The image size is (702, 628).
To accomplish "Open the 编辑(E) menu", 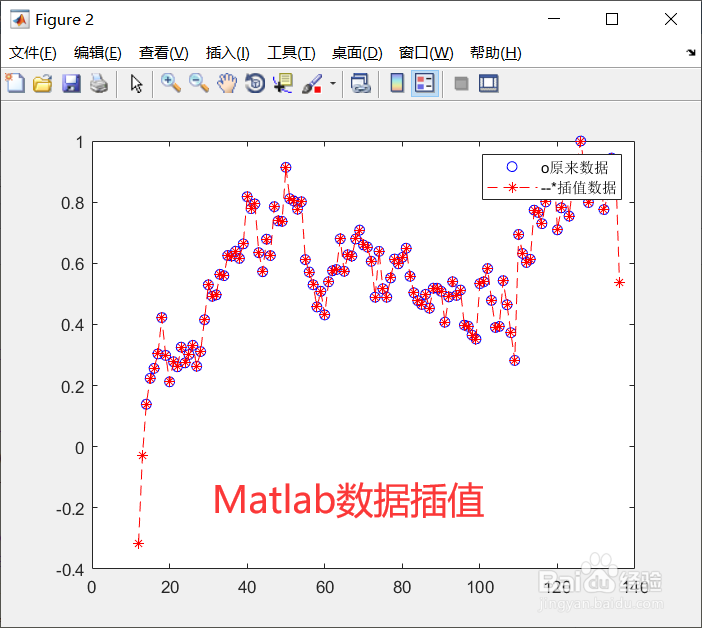I will pos(98,53).
